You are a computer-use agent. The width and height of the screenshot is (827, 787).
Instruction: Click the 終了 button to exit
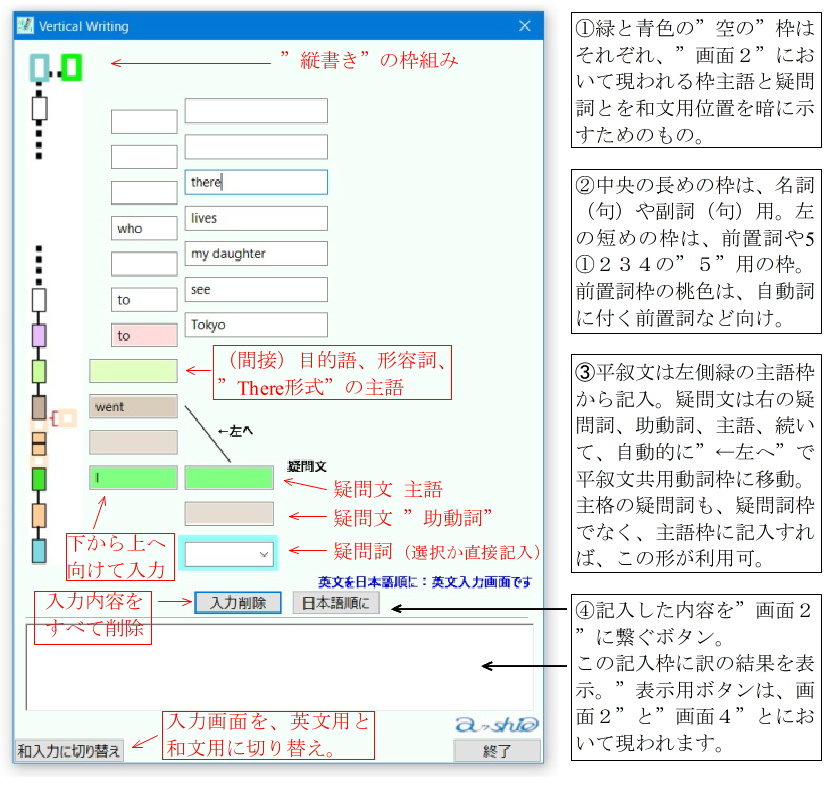[x=497, y=751]
